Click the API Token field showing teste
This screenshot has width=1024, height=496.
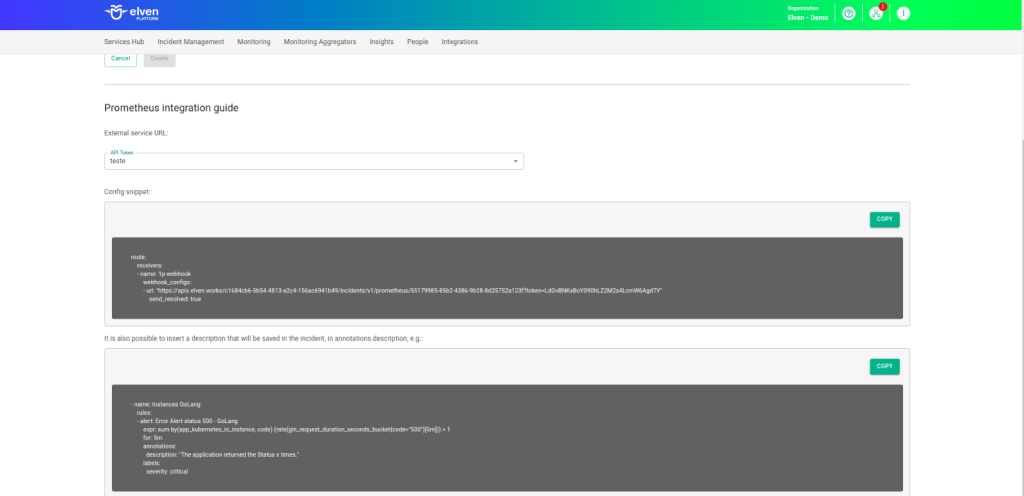pos(300,161)
